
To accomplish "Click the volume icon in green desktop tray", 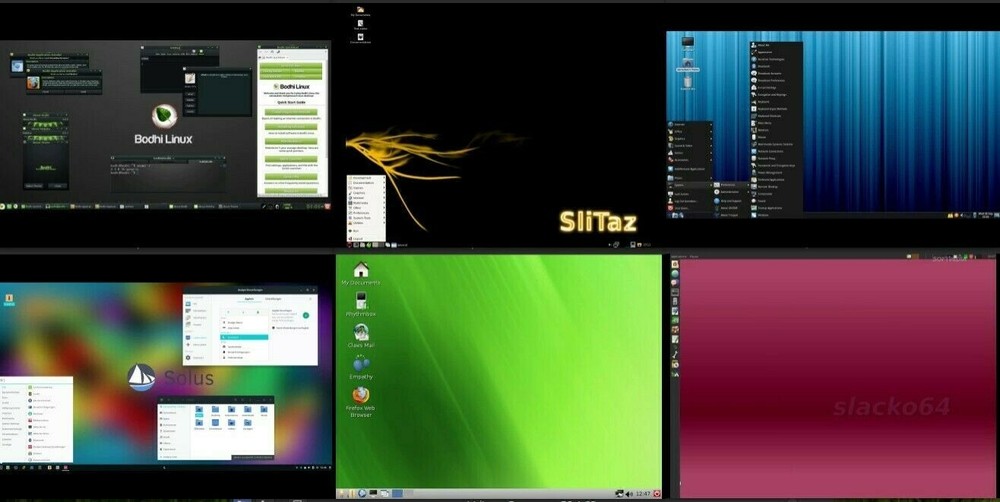I will [629, 494].
